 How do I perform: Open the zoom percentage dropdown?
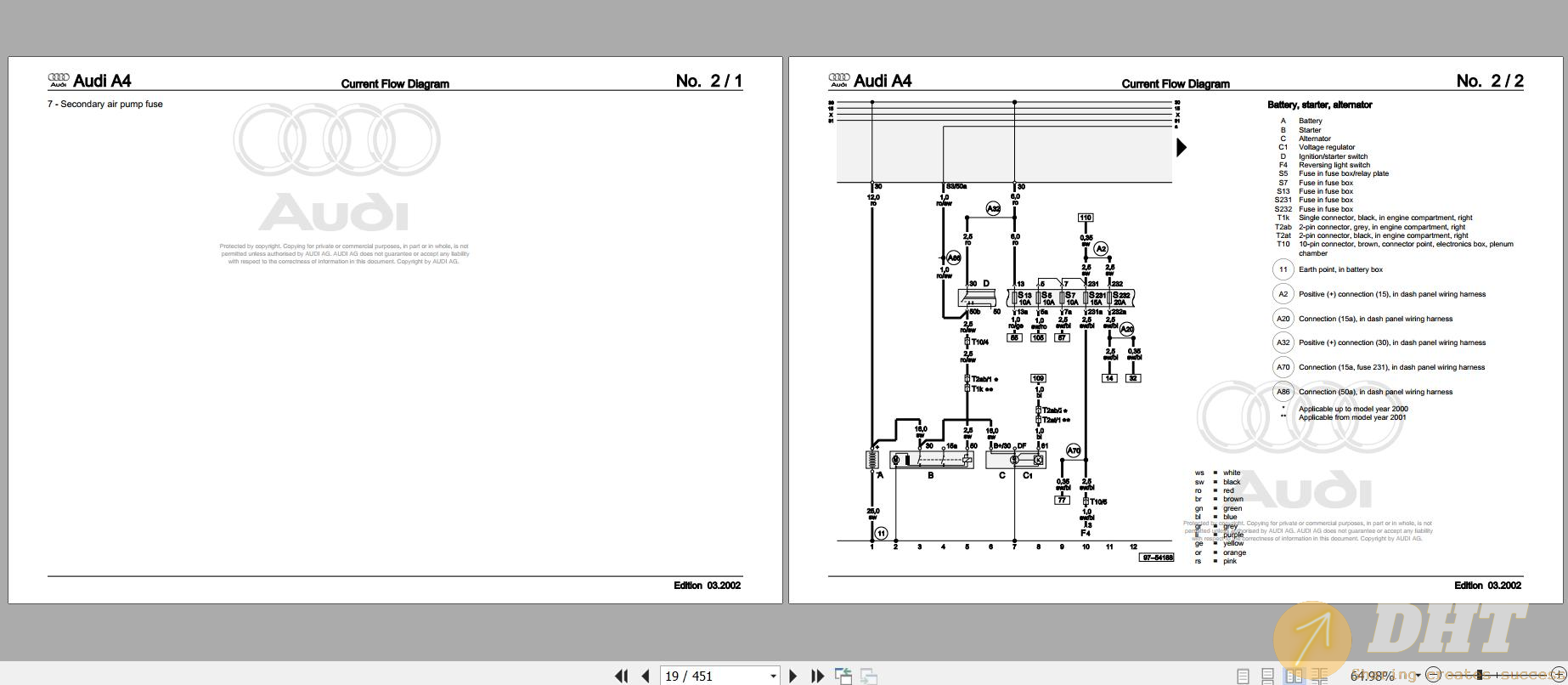pyautogui.click(x=1418, y=677)
